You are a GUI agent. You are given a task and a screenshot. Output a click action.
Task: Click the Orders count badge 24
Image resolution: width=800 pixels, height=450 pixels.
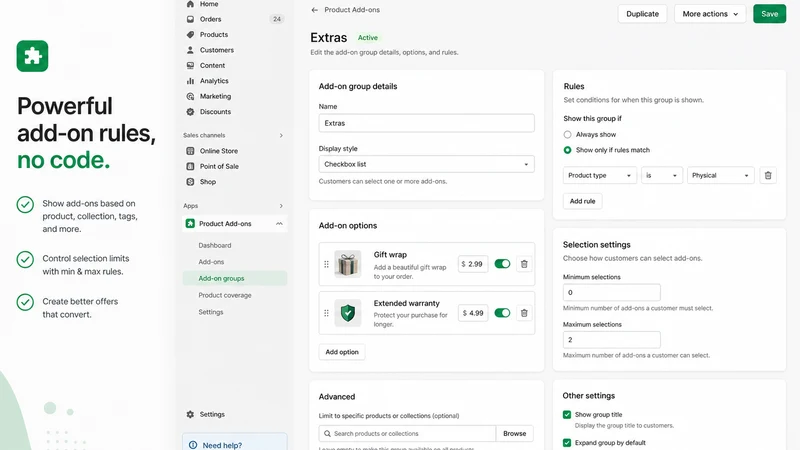(277, 19)
